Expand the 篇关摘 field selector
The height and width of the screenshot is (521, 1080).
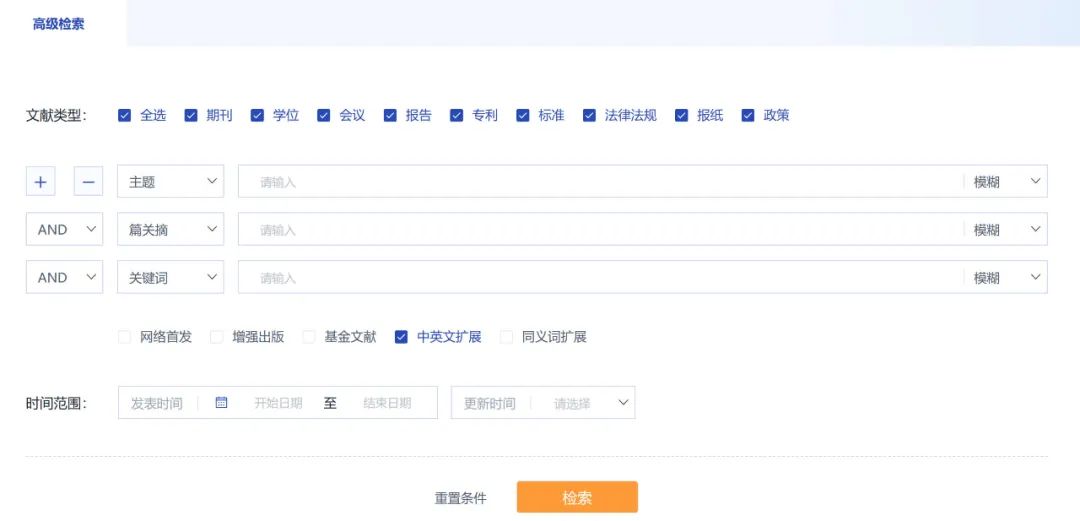[x=170, y=230]
